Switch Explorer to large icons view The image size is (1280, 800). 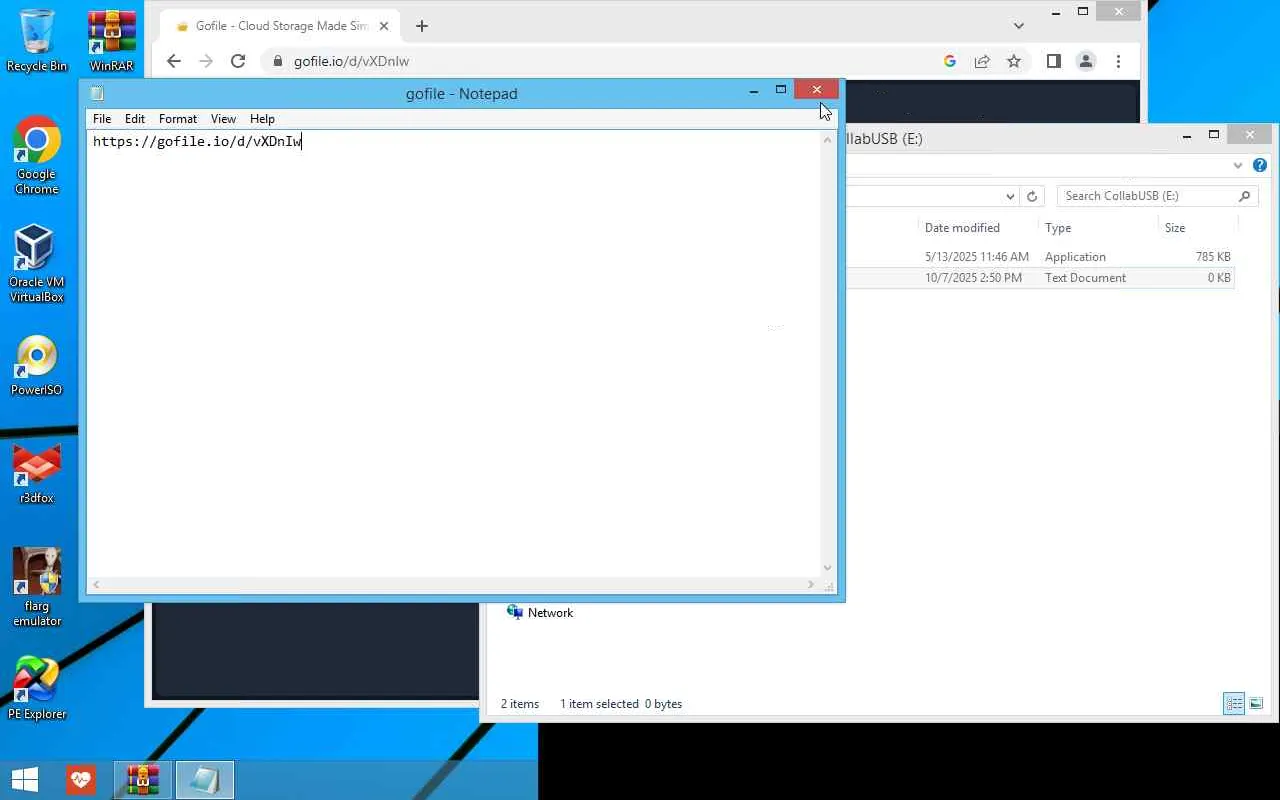coord(1256,703)
